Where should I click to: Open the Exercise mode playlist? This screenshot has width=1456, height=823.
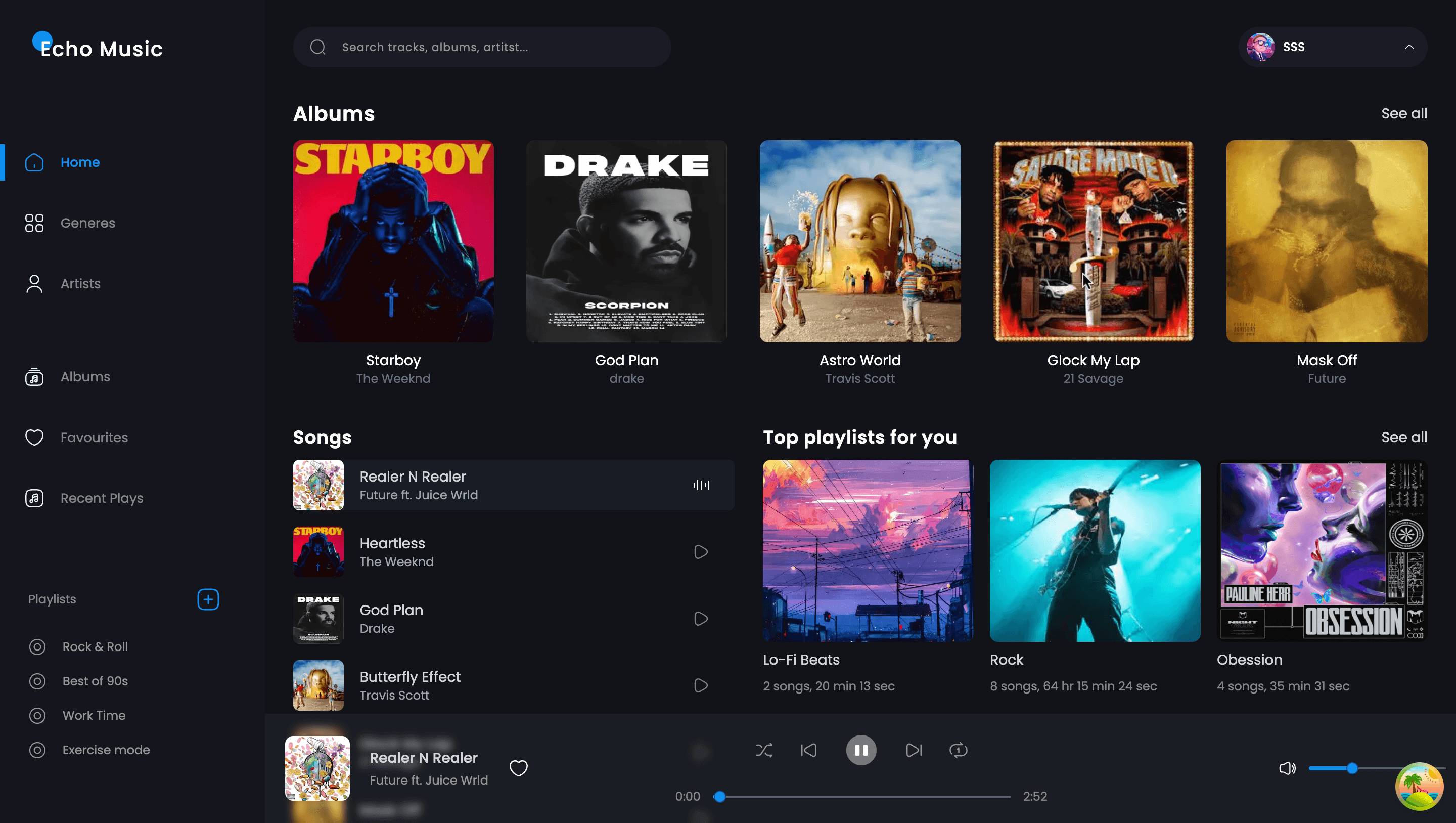(106, 750)
